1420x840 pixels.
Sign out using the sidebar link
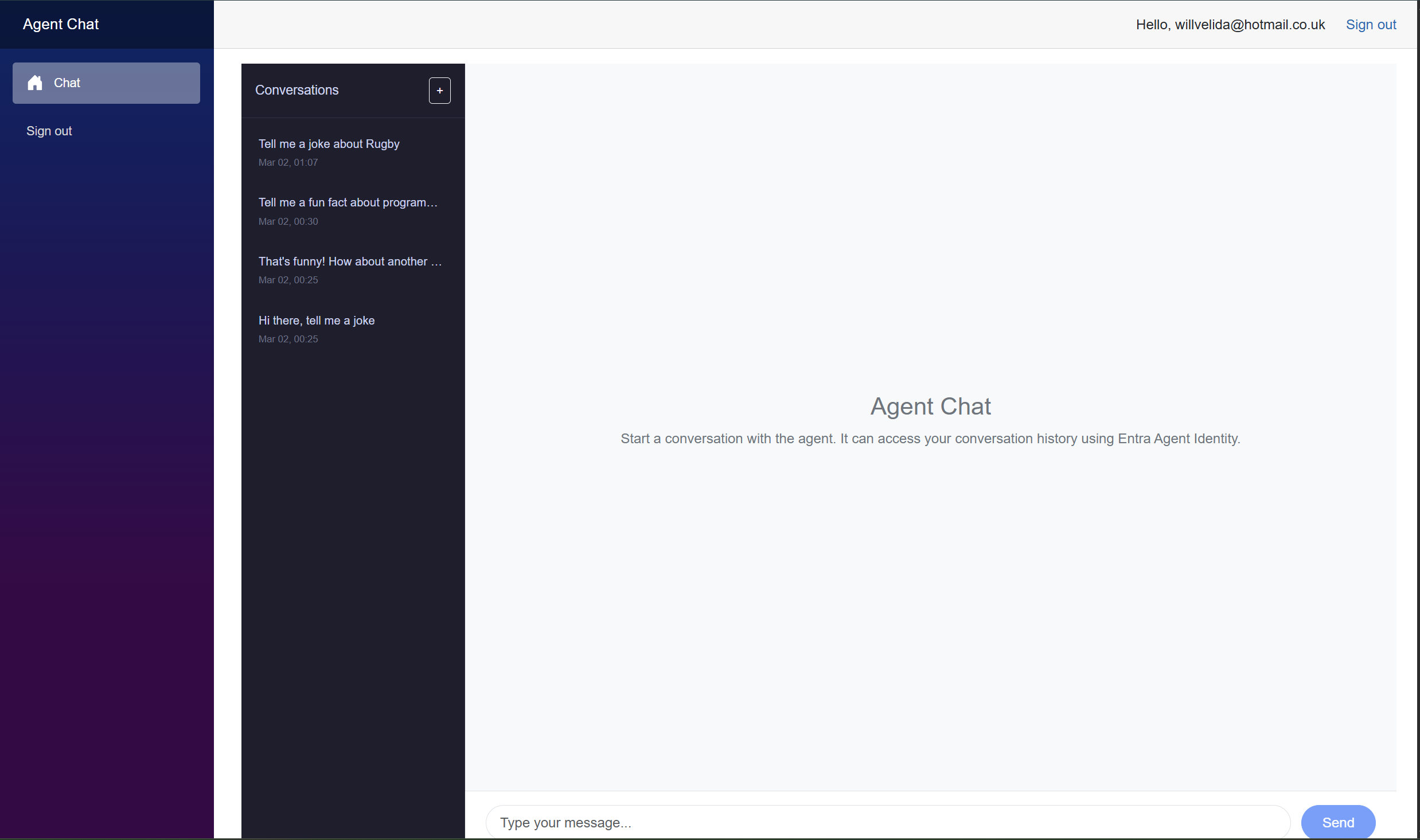click(49, 131)
